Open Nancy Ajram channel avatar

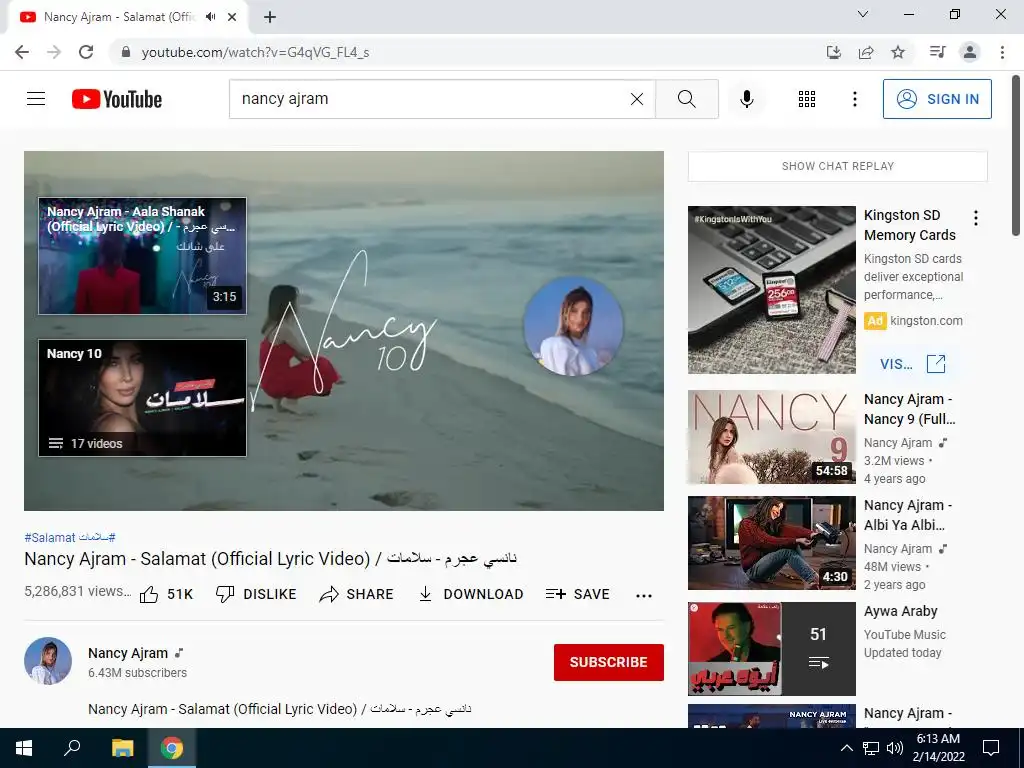48,661
